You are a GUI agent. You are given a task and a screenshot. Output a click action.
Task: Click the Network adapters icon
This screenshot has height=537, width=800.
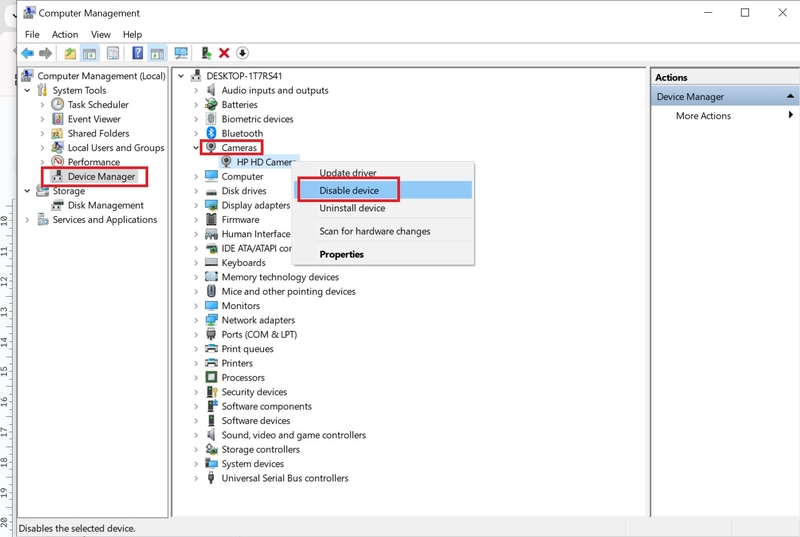211,320
